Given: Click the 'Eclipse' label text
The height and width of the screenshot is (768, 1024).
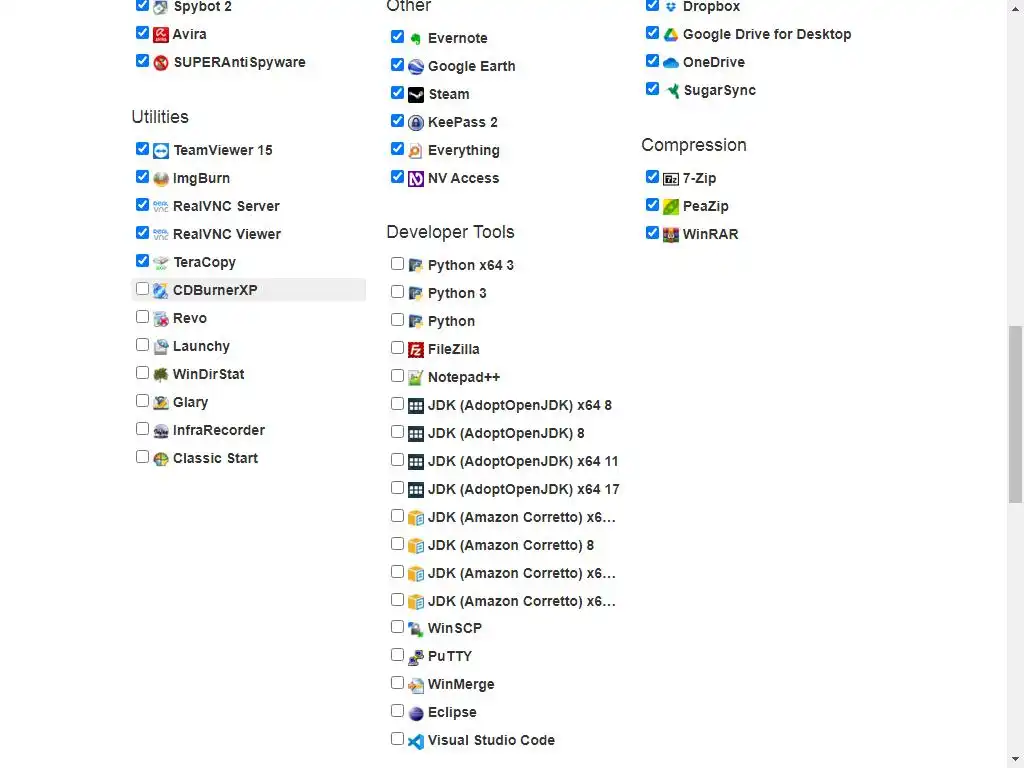Looking at the screenshot, I should coord(452,712).
